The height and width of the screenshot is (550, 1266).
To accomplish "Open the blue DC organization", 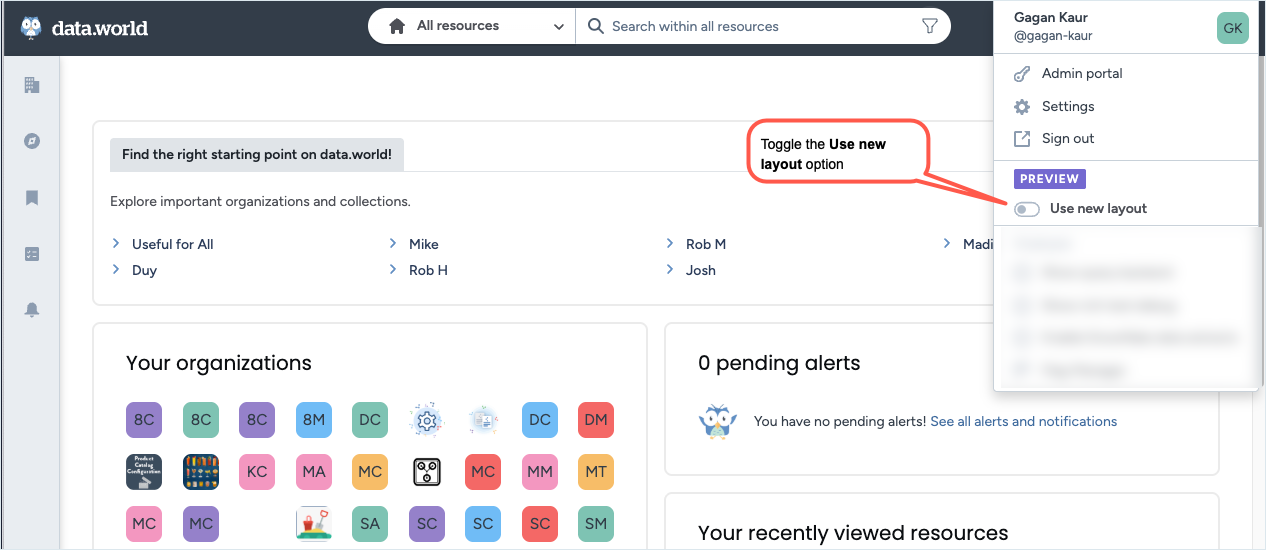I will [x=540, y=420].
